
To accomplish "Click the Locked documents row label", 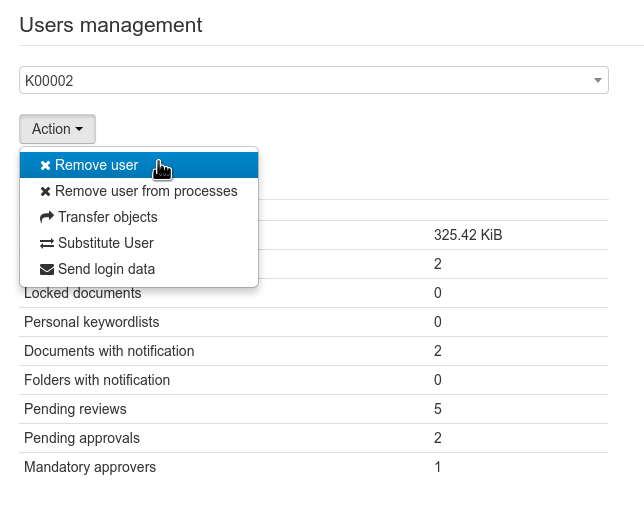I will (83, 294).
